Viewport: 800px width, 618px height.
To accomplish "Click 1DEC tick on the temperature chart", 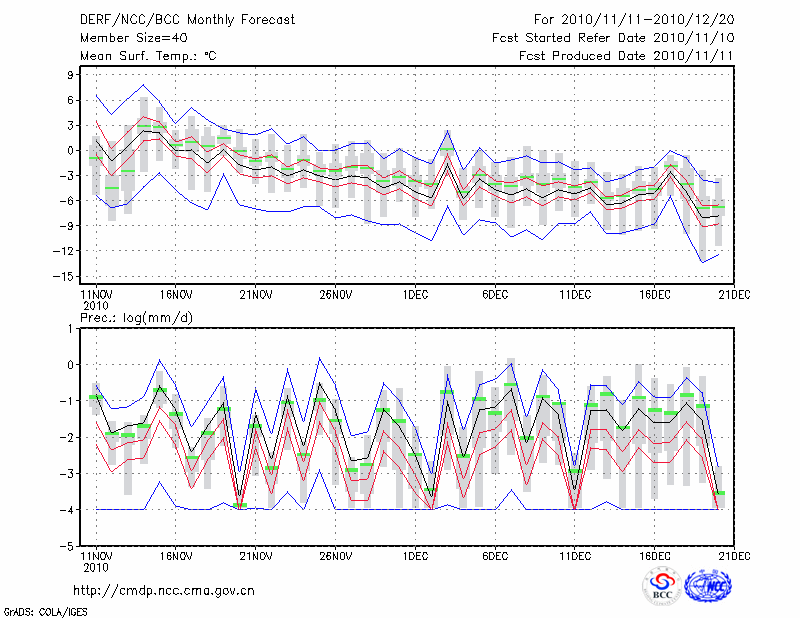I will coord(415,295).
